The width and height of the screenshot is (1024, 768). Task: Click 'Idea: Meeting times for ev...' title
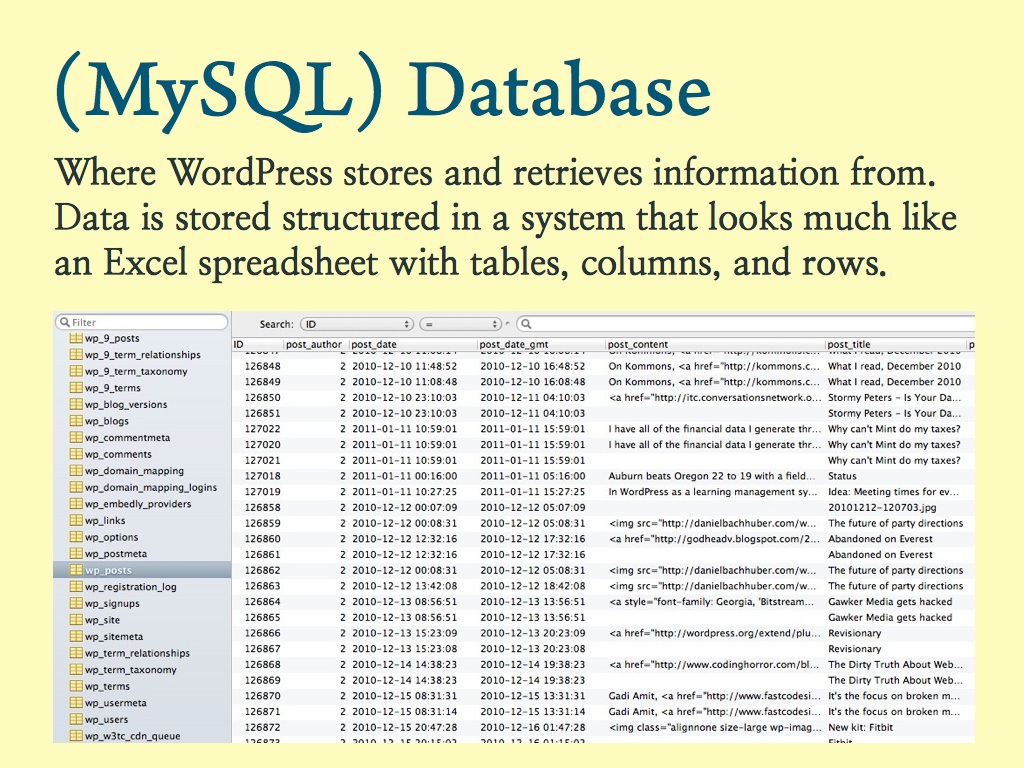point(893,492)
